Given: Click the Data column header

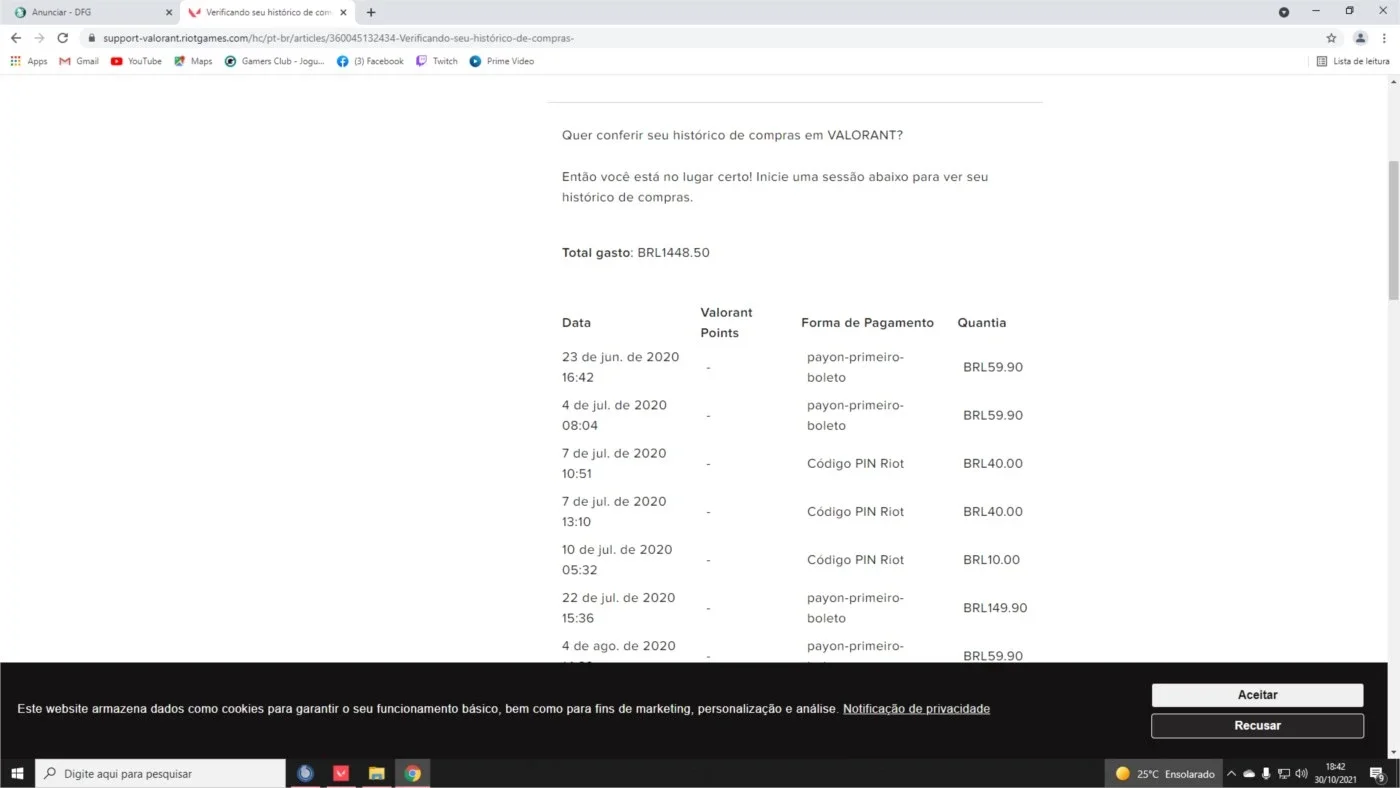Looking at the screenshot, I should pos(576,323).
